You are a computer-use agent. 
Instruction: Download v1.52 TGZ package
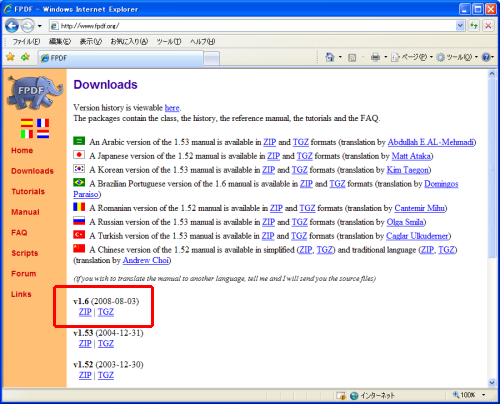(x=106, y=375)
